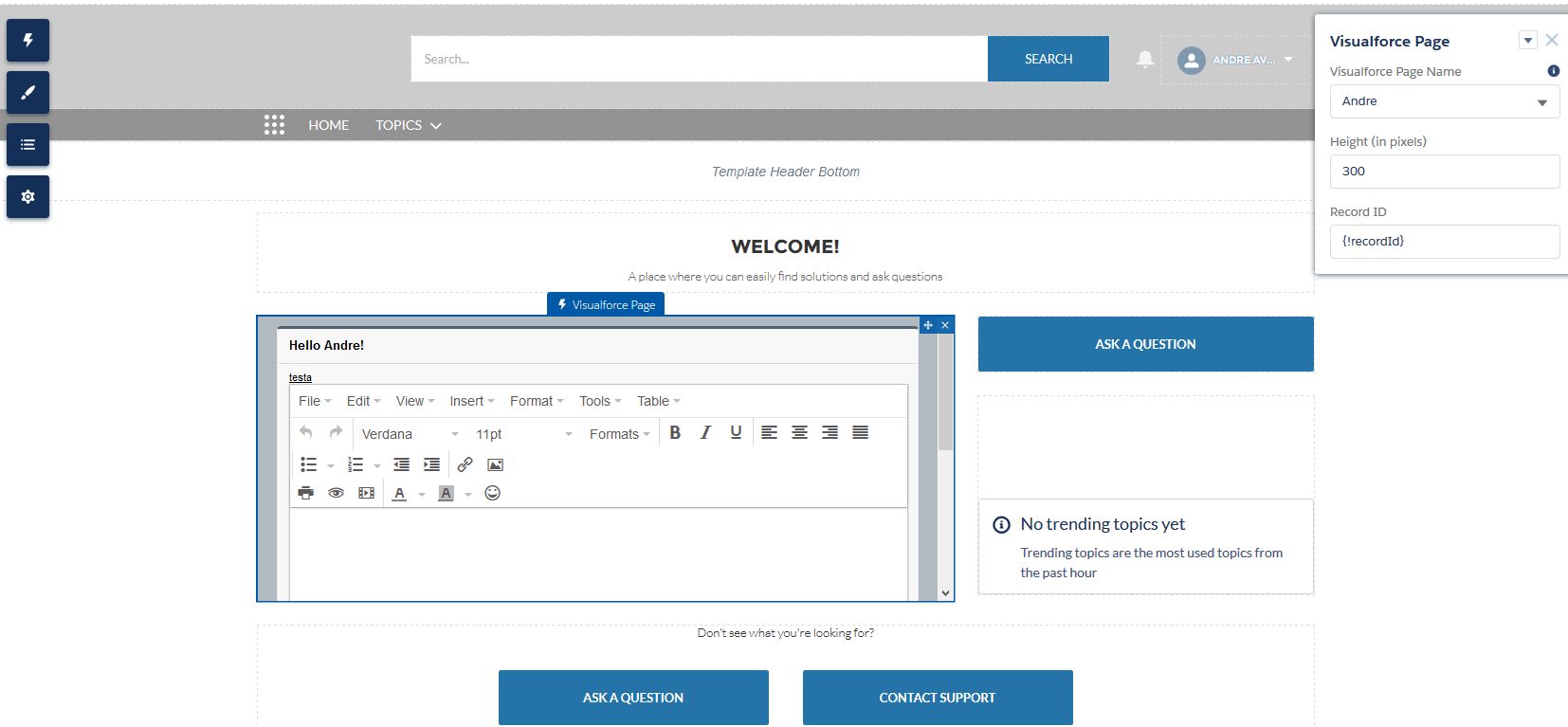The image size is (1568, 727).
Task: Click the testa link
Action: click(301, 377)
